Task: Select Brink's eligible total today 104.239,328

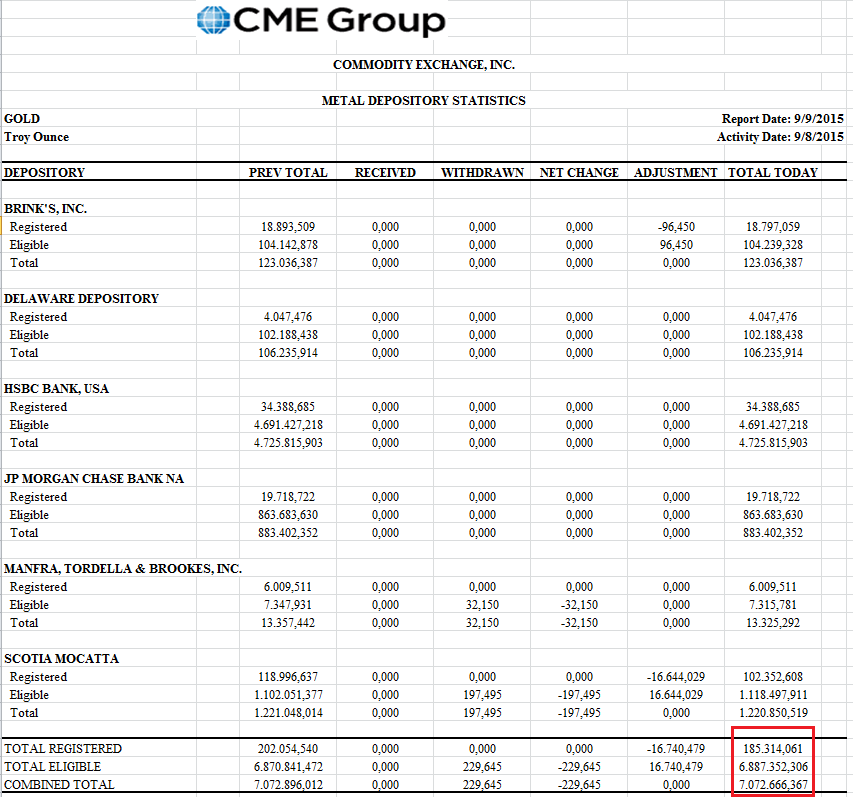Action: pos(773,245)
